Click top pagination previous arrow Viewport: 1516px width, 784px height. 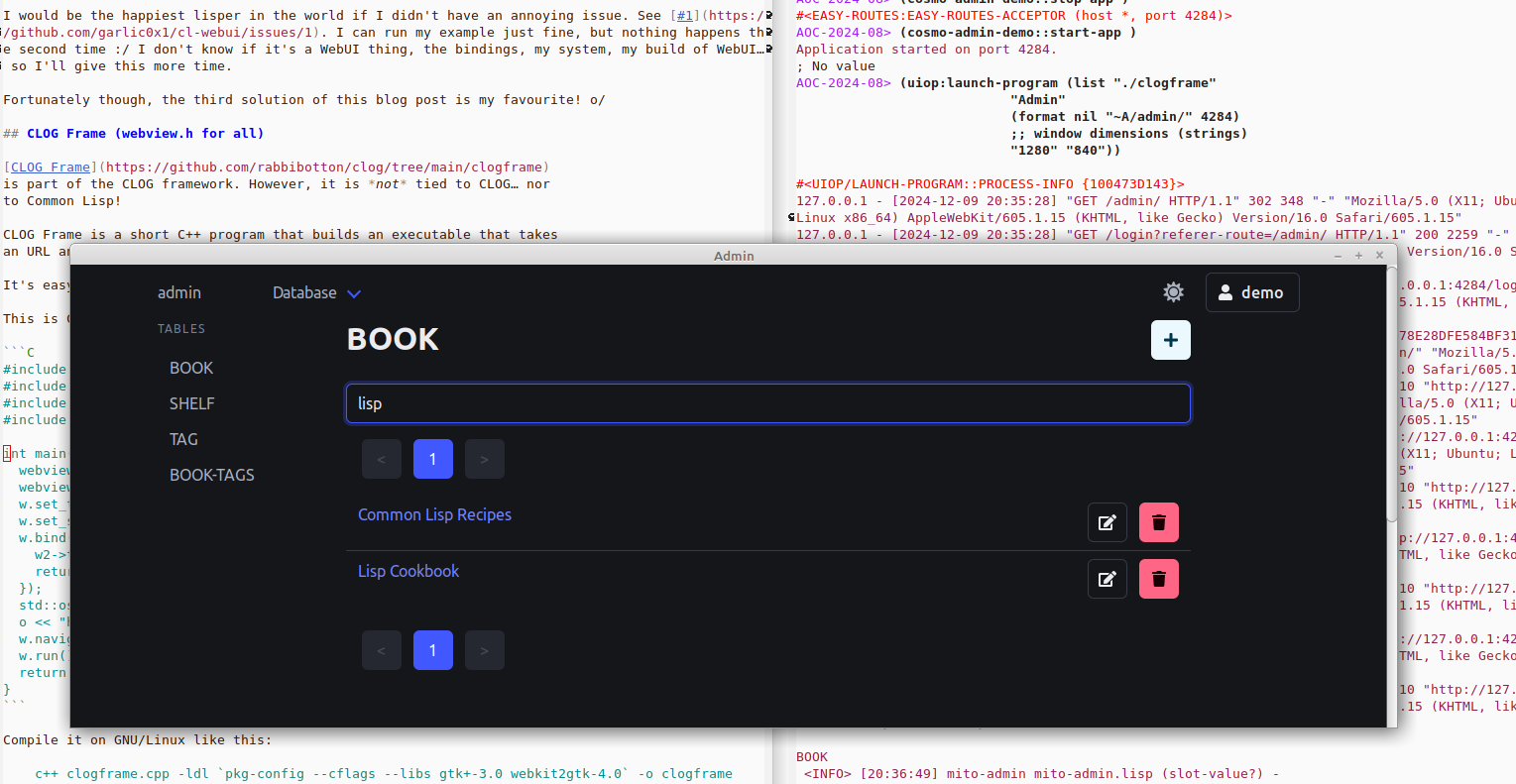click(382, 459)
